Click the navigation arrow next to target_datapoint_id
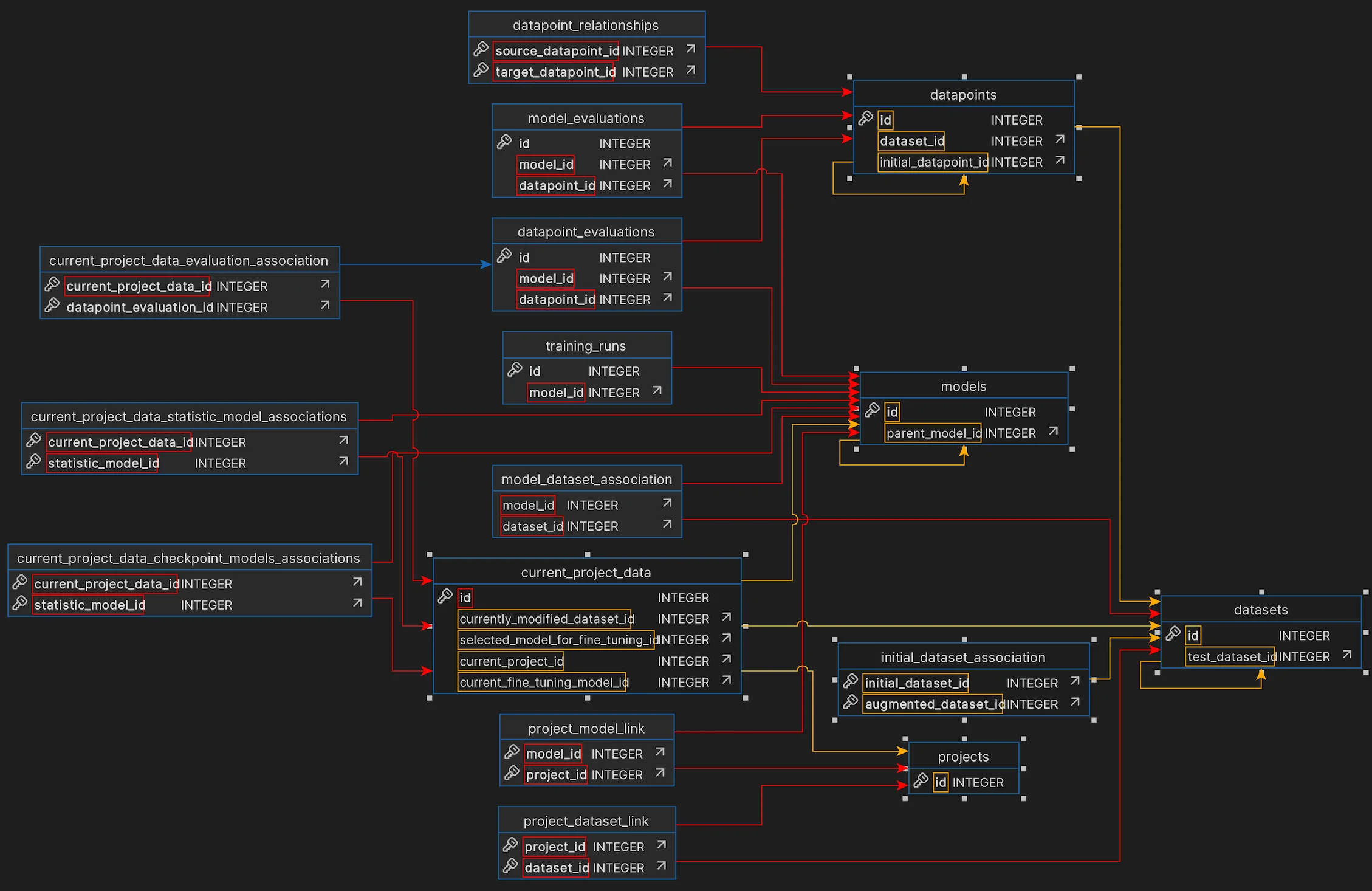This screenshot has width=1372, height=891. point(690,70)
